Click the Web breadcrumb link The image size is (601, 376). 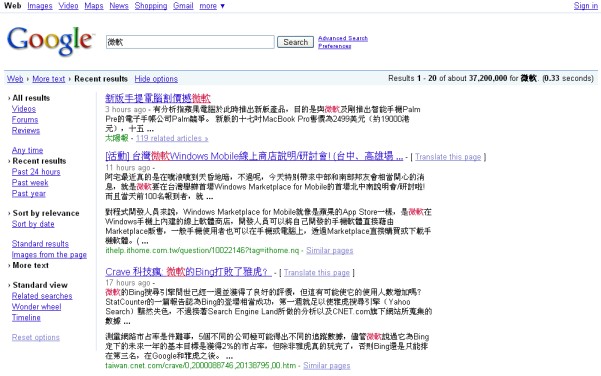click(x=15, y=79)
